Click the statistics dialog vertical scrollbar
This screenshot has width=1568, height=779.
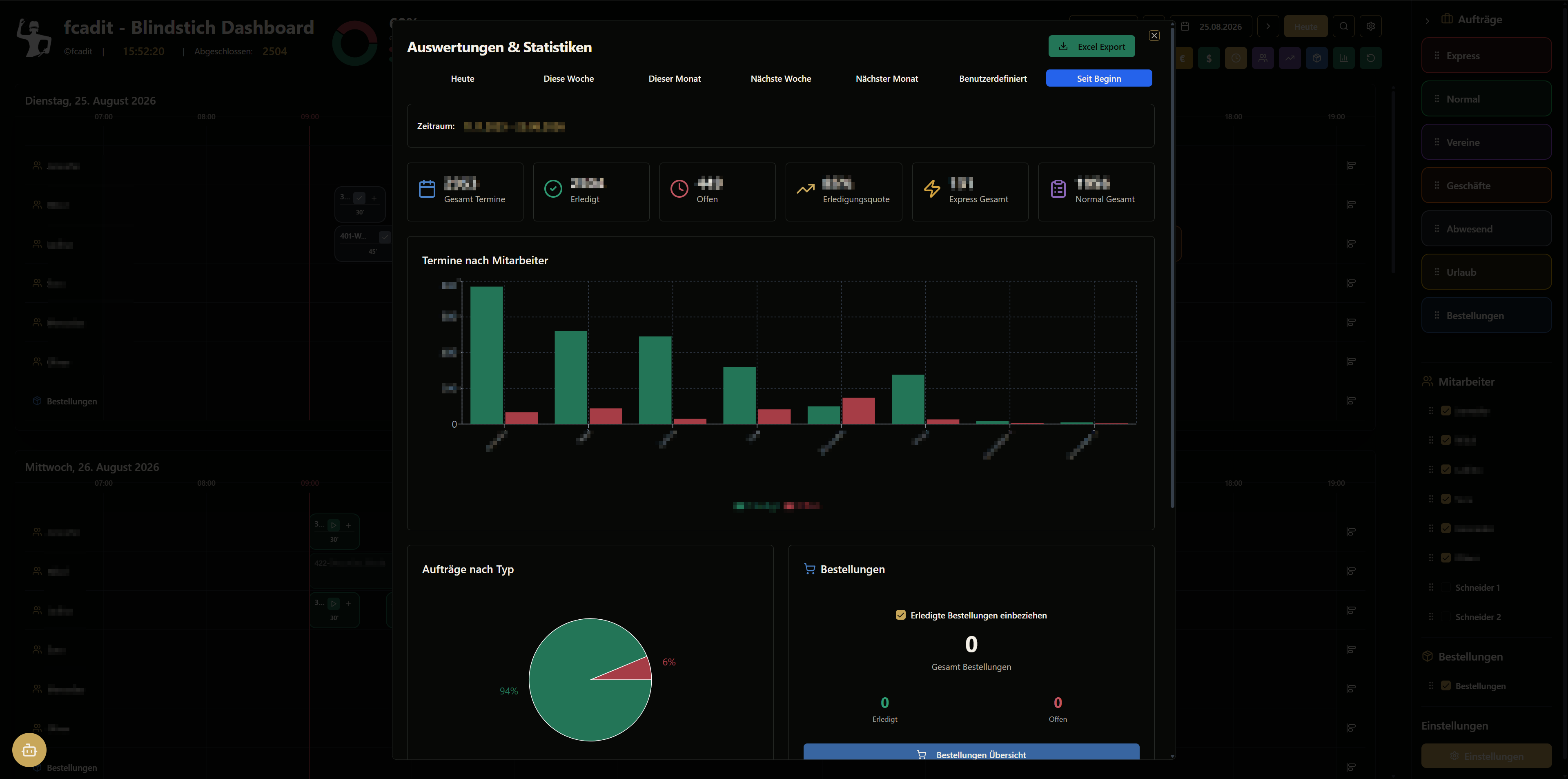pos(1172,268)
